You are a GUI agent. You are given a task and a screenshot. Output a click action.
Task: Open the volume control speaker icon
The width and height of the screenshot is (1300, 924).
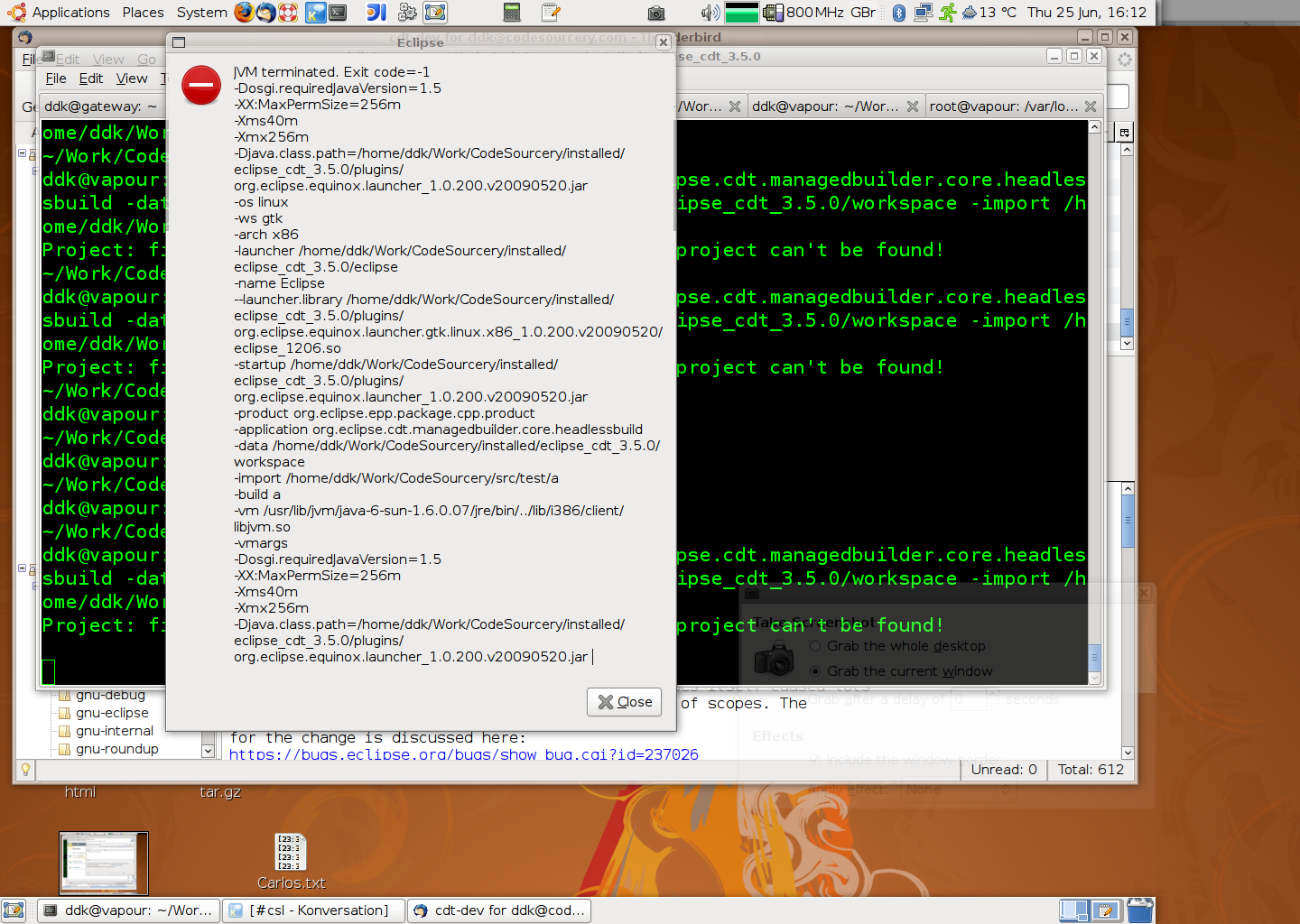pos(710,13)
